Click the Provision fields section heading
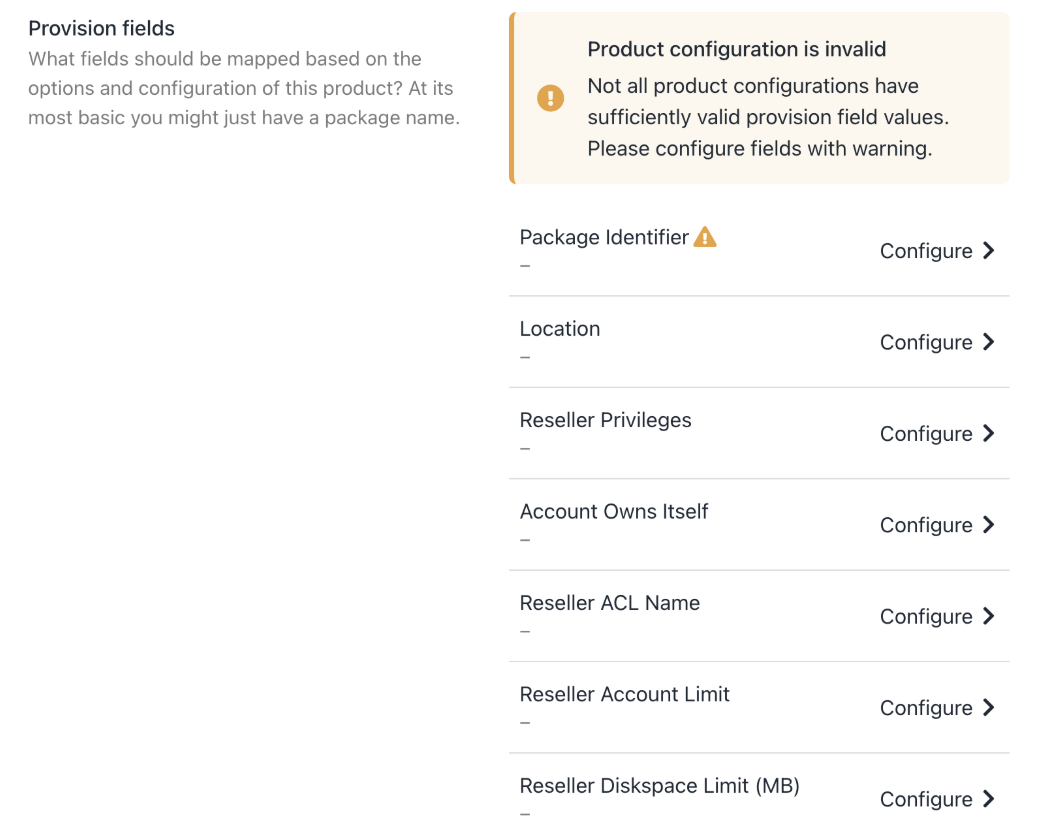Screen dimensions: 1040x832 point(101,28)
